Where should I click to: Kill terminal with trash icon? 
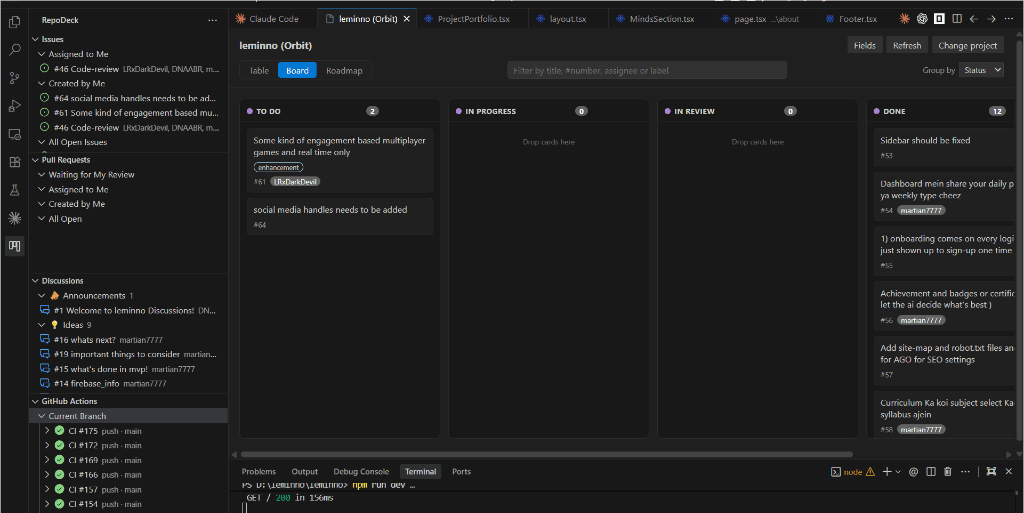948,472
